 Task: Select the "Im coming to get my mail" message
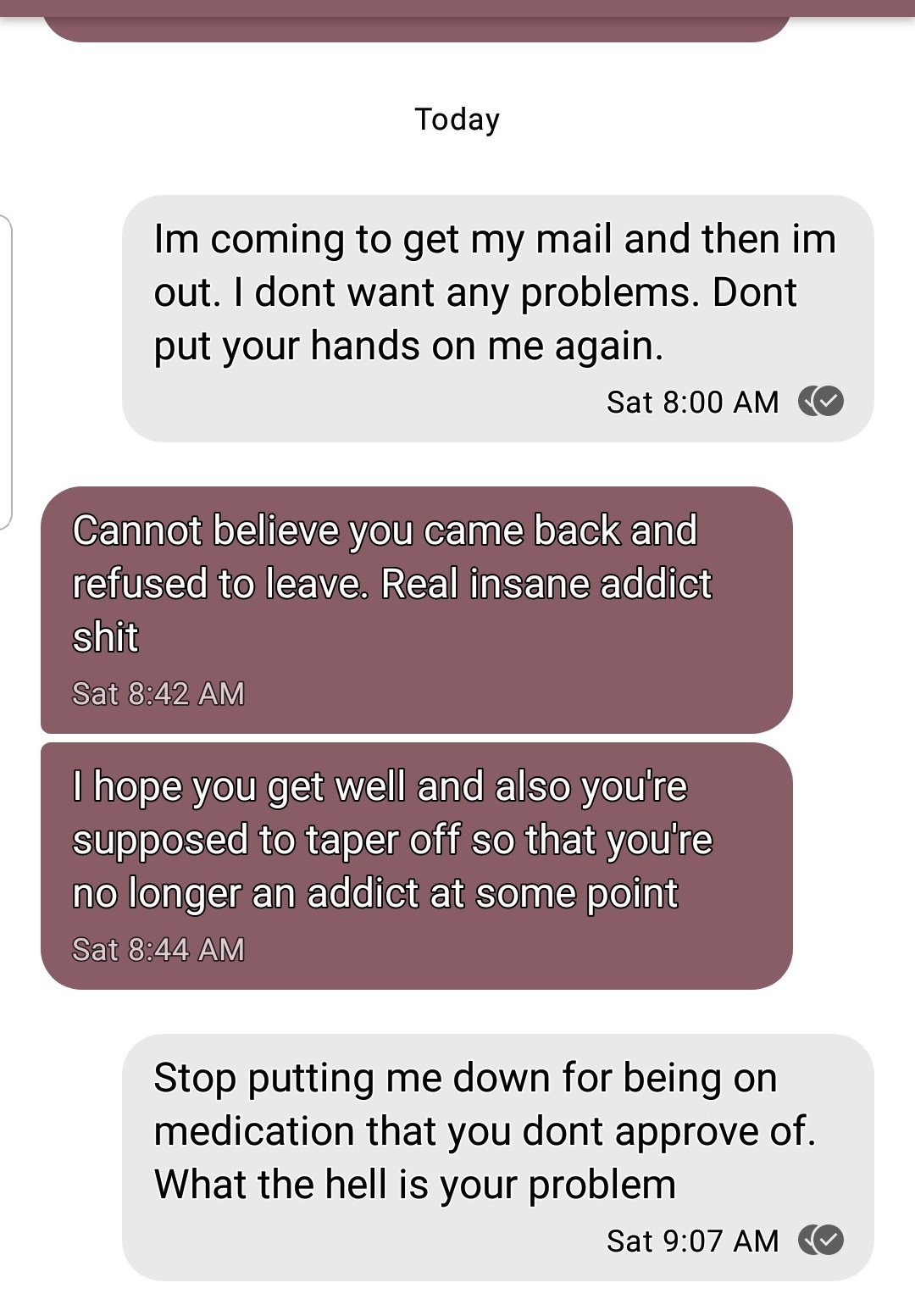coord(497,319)
